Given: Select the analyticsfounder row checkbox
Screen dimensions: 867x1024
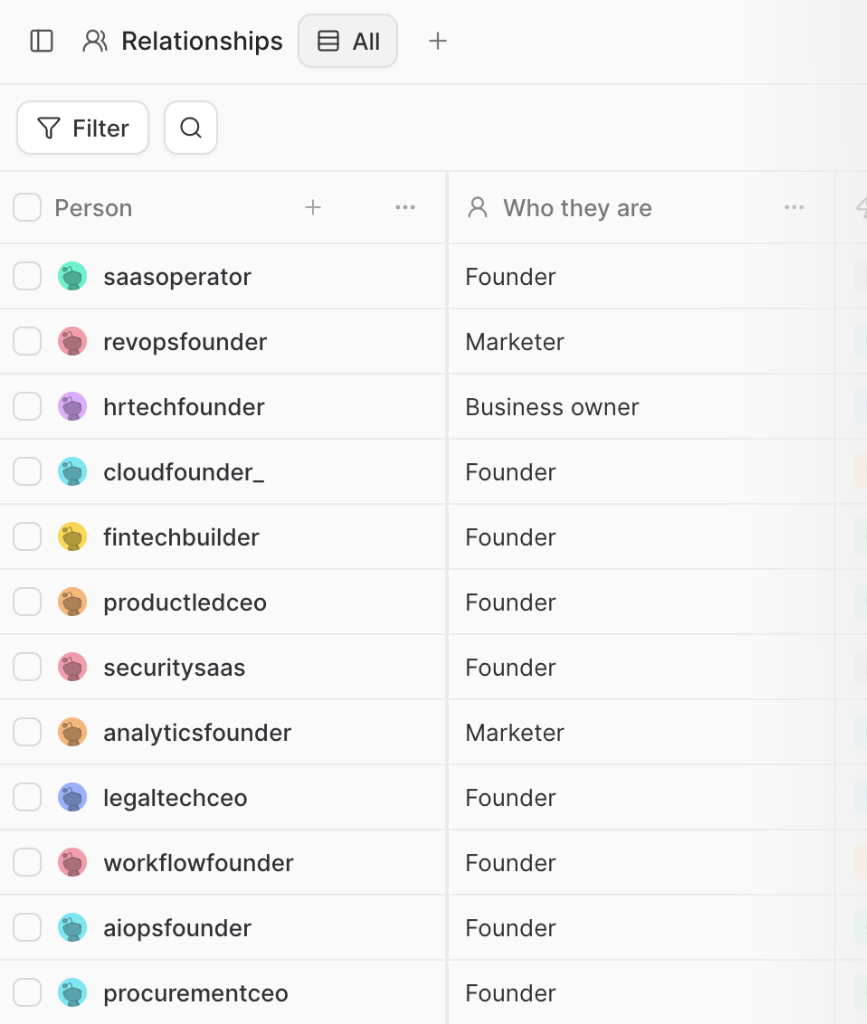Looking at the screenshot, I should [x=27, y=732].
